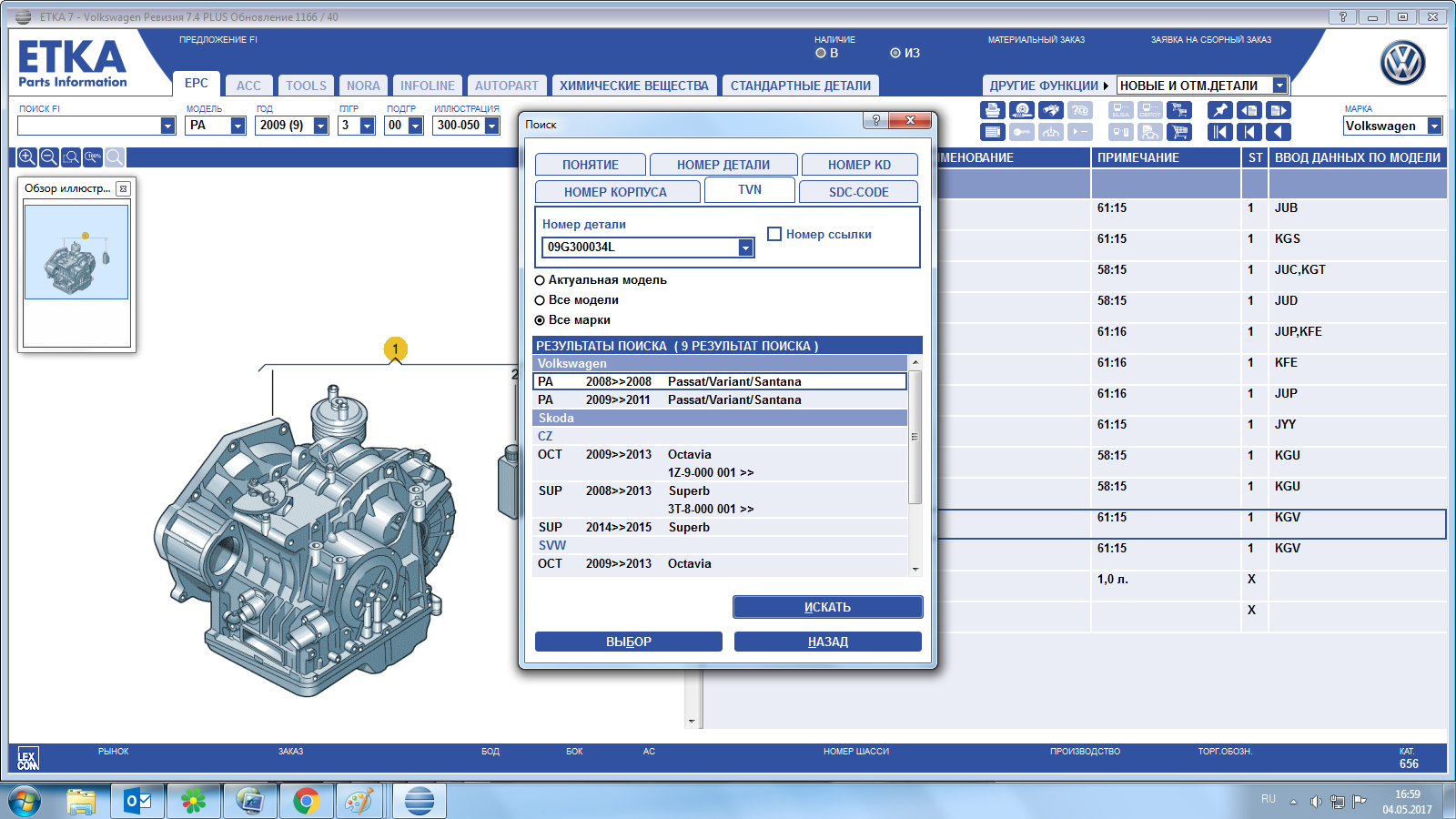Click the Windows Start button
The width and height of the screenshot is (1456, 819).
tap(25, 802)
